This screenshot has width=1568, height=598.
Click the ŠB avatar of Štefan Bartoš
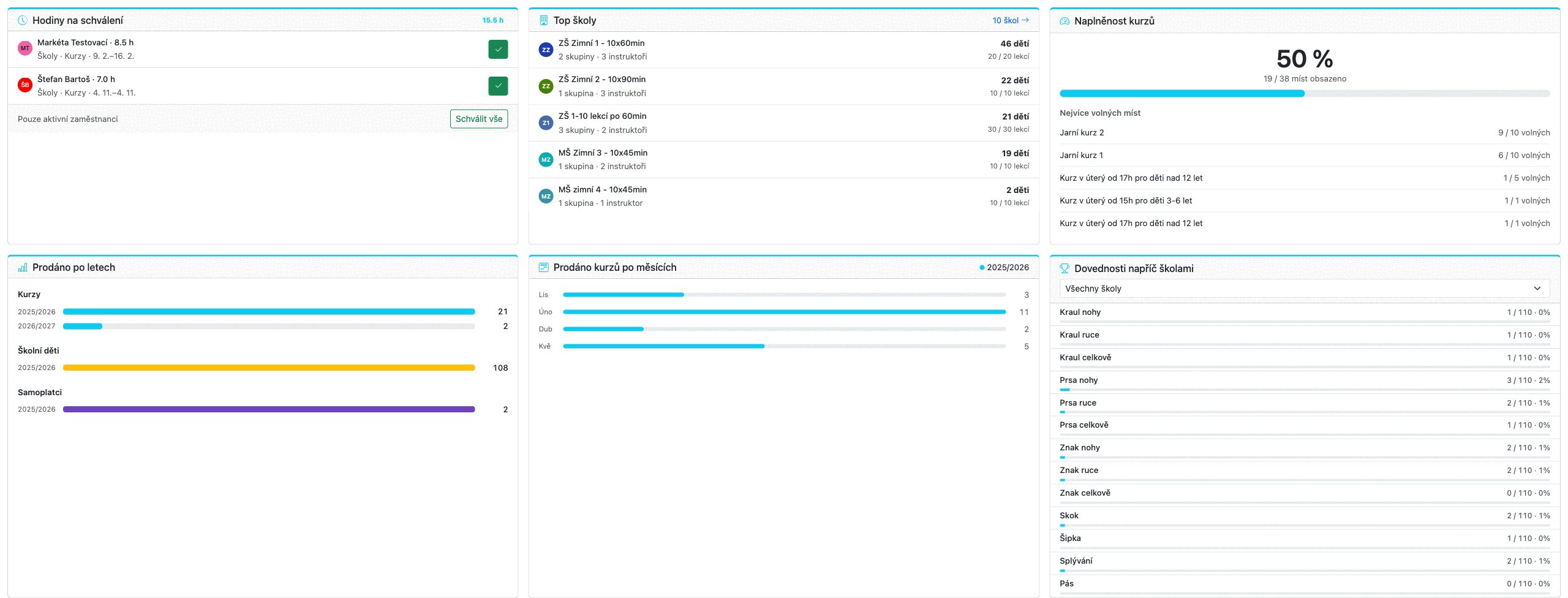click(25, 85)
